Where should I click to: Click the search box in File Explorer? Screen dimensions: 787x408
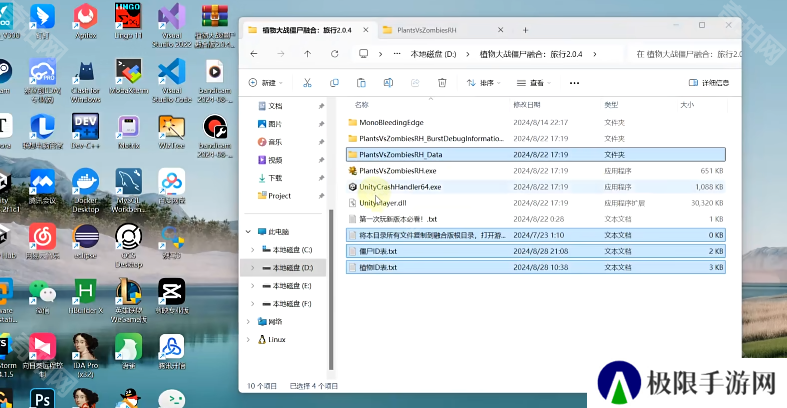(x=685, y=54)
